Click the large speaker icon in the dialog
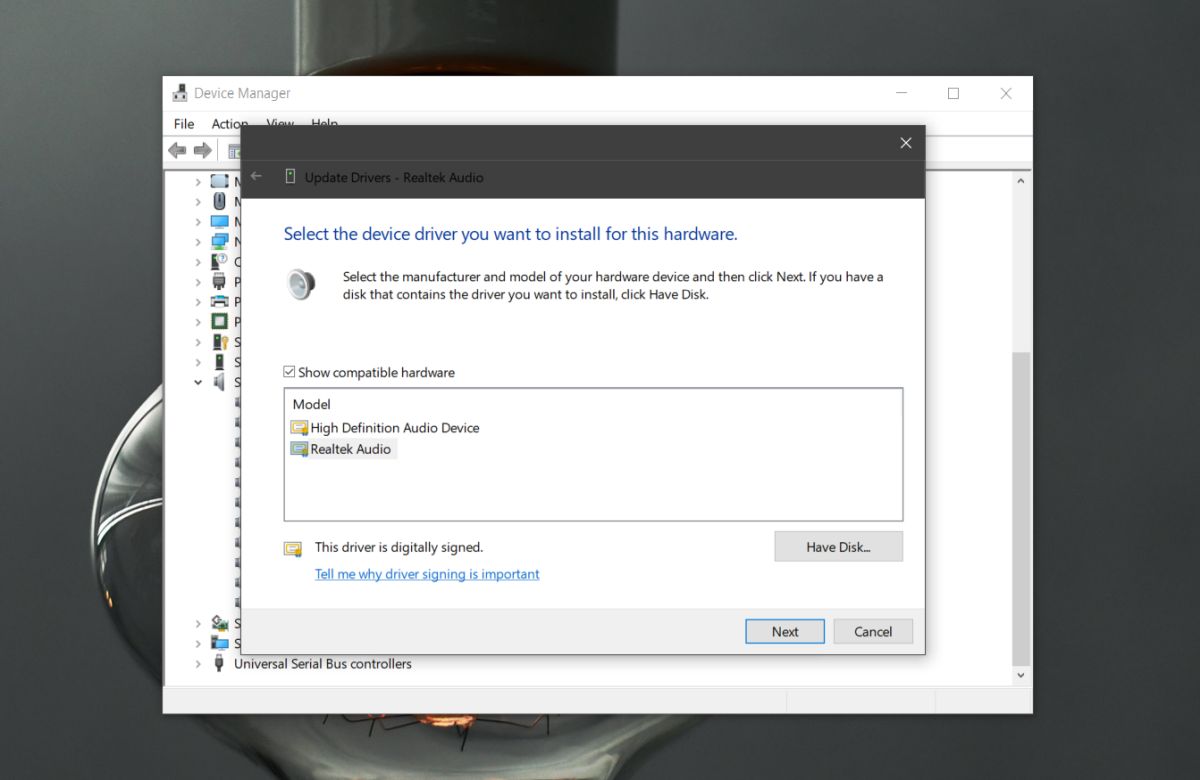This screenshot has height=780, width=1200. pyautogui.click(x=301, y=285)
